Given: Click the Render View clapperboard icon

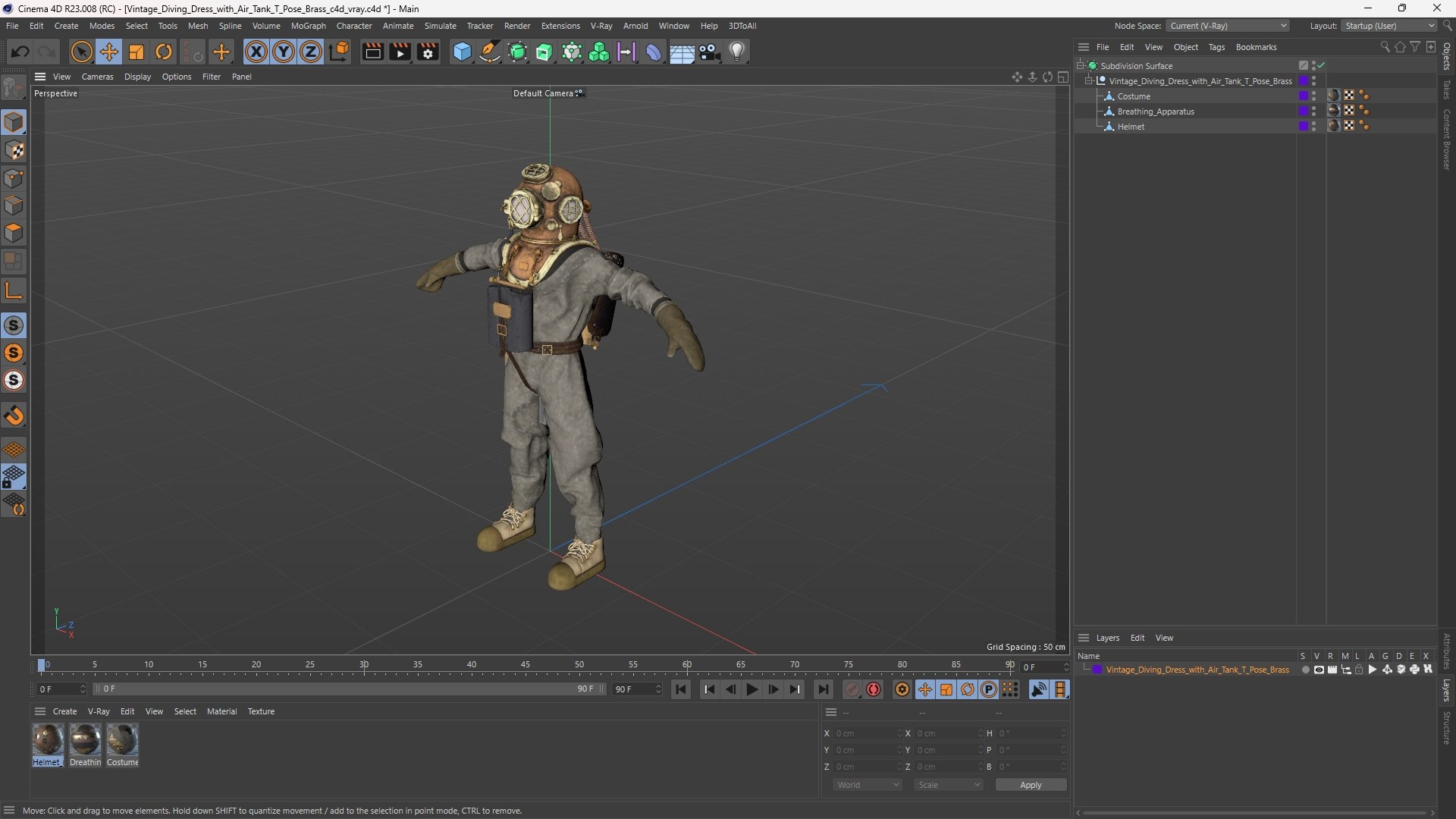Looking at the screenshot, I should coord(372,52).
